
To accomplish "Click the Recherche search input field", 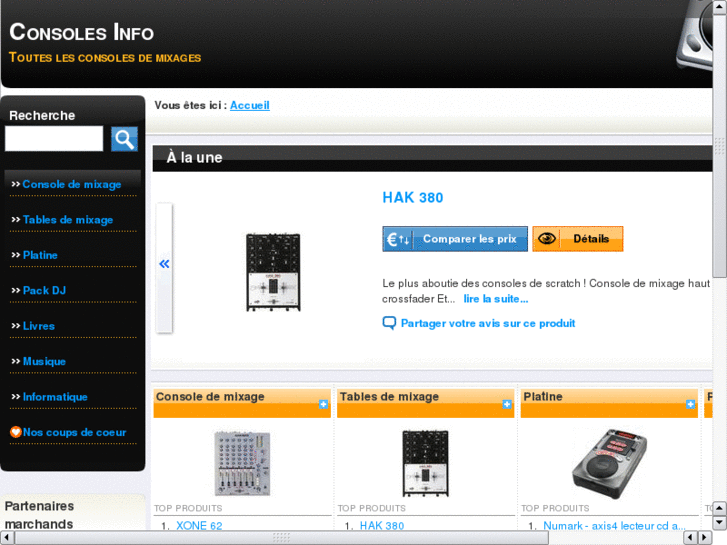I will click(54, 138).
